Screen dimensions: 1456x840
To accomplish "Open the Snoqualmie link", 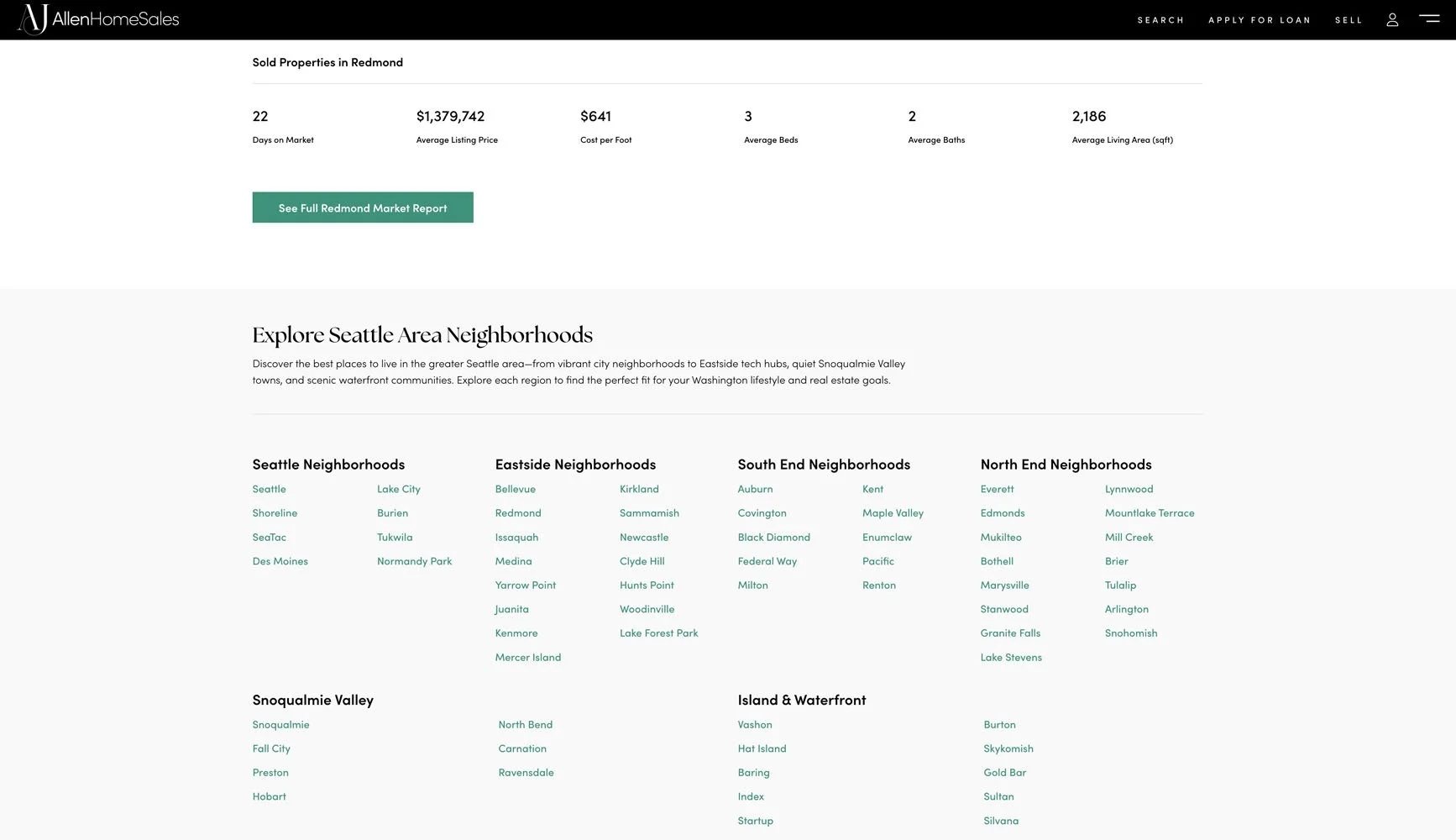I will coord(280,725).
